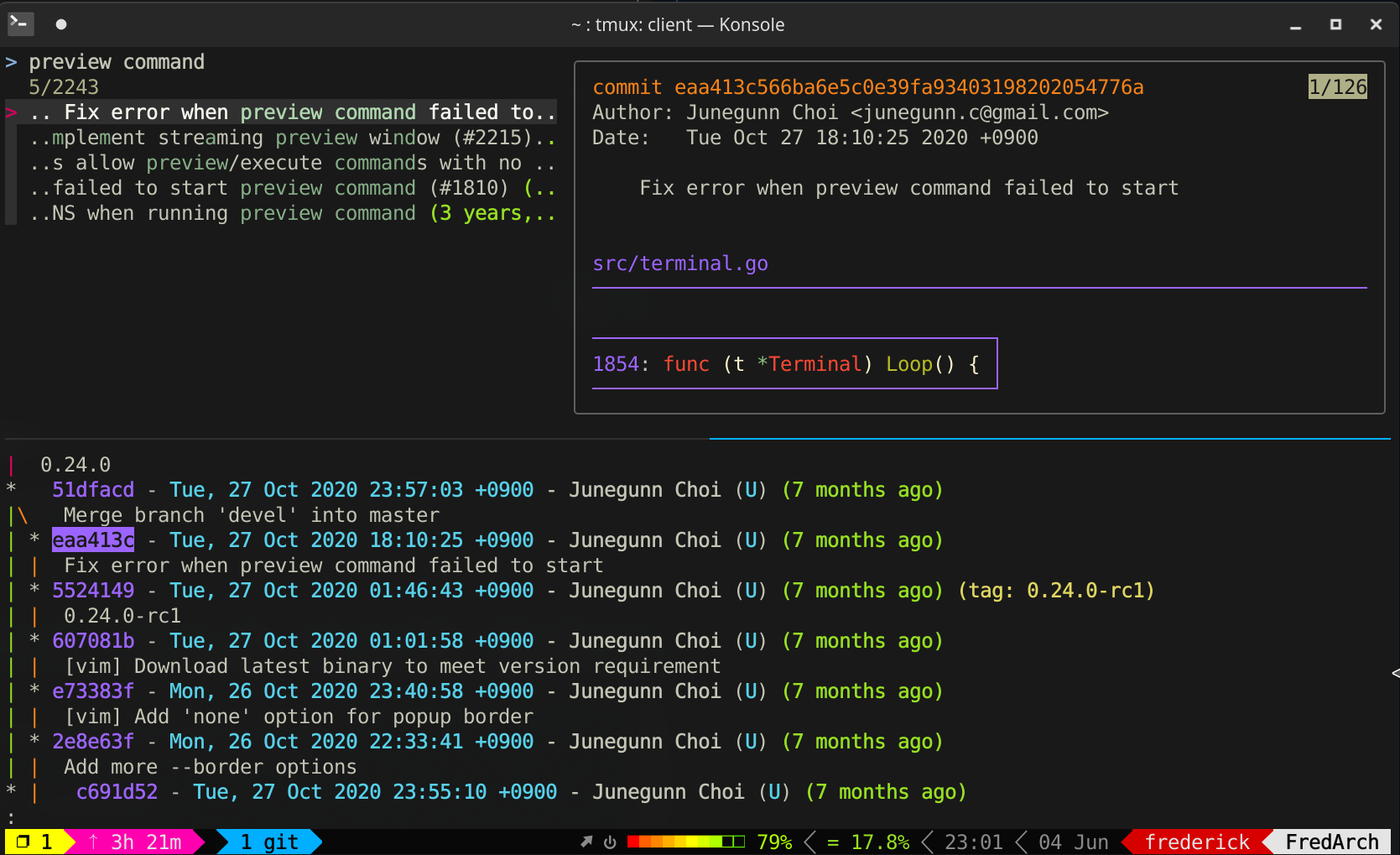
Task: Click commit hash 'c691d52' in git log
Action: point(117,792)
